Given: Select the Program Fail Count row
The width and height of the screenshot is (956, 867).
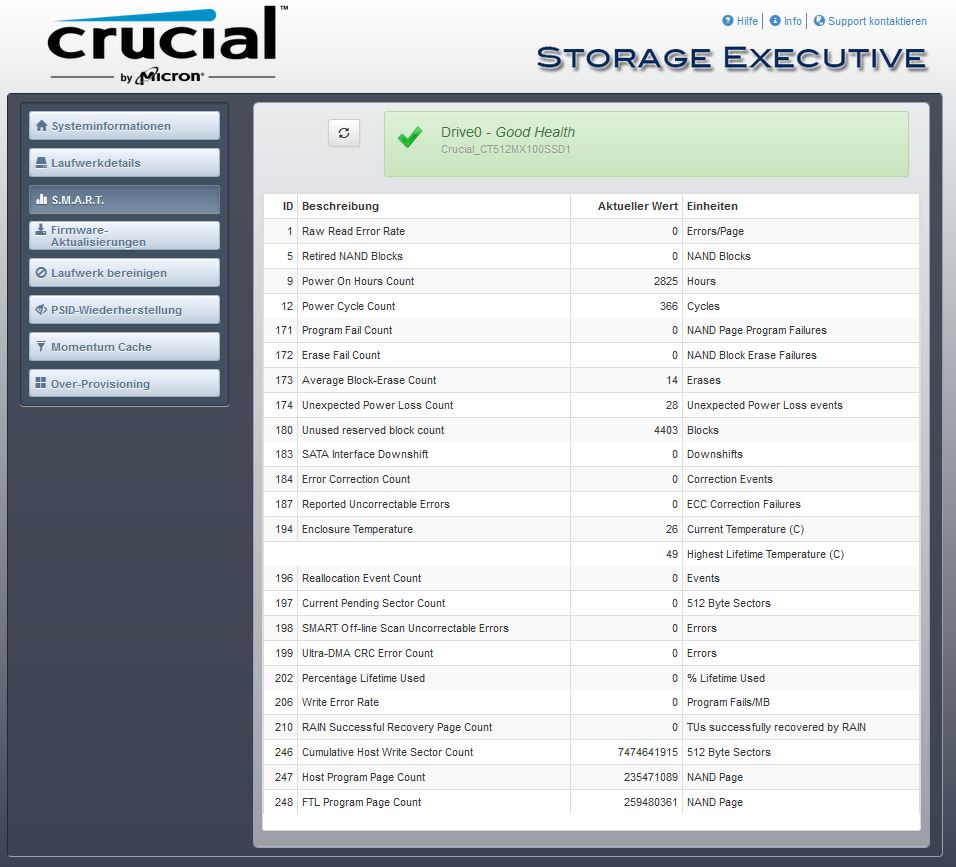Looking at the screenshot, I should pos(591,330).
